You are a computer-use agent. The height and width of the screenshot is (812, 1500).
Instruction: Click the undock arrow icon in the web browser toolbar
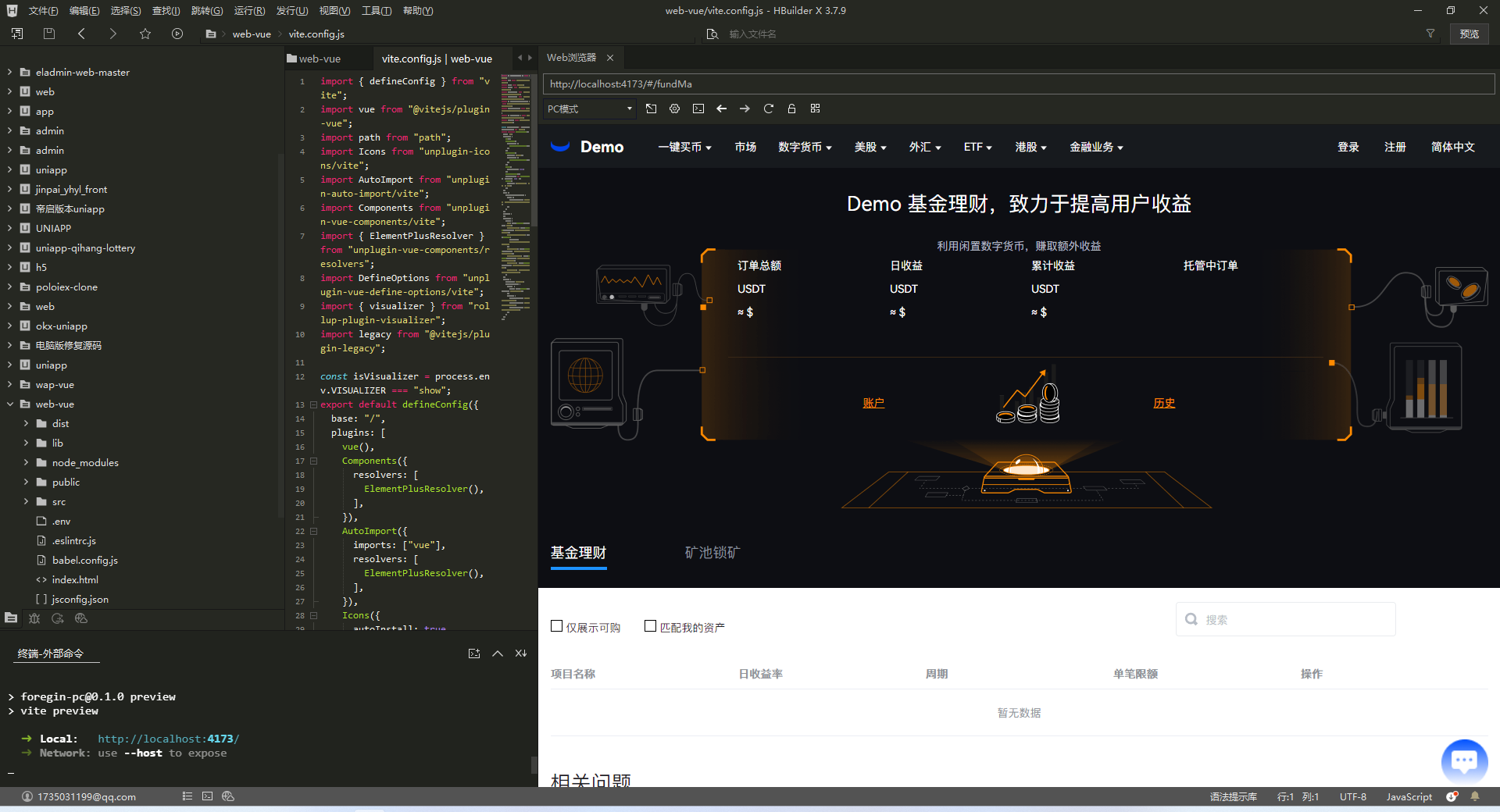(651, 109)
